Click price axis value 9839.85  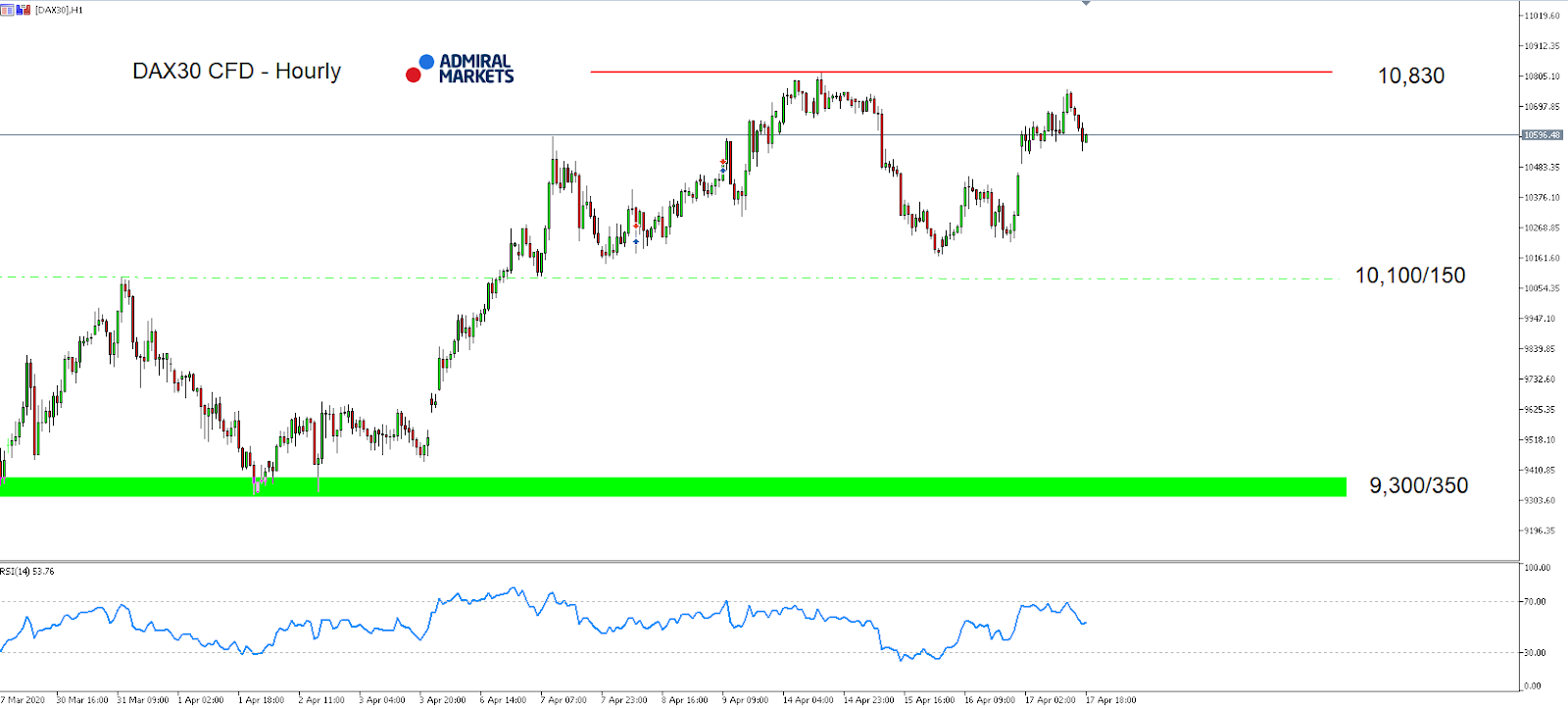coord(1540,349)
